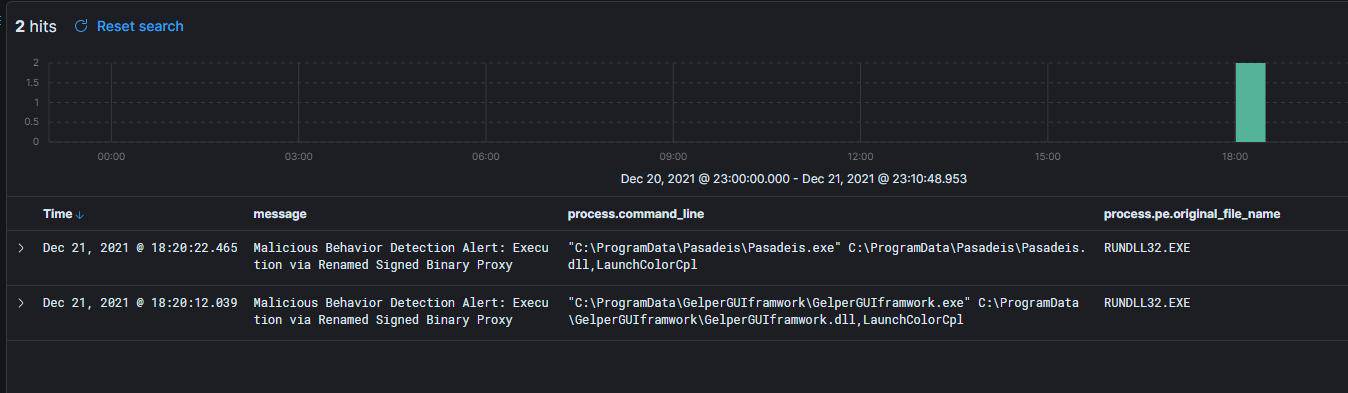Click the green histogram bar at 18:00
The image size is (1348, 393).
[x=1250, y=102]
